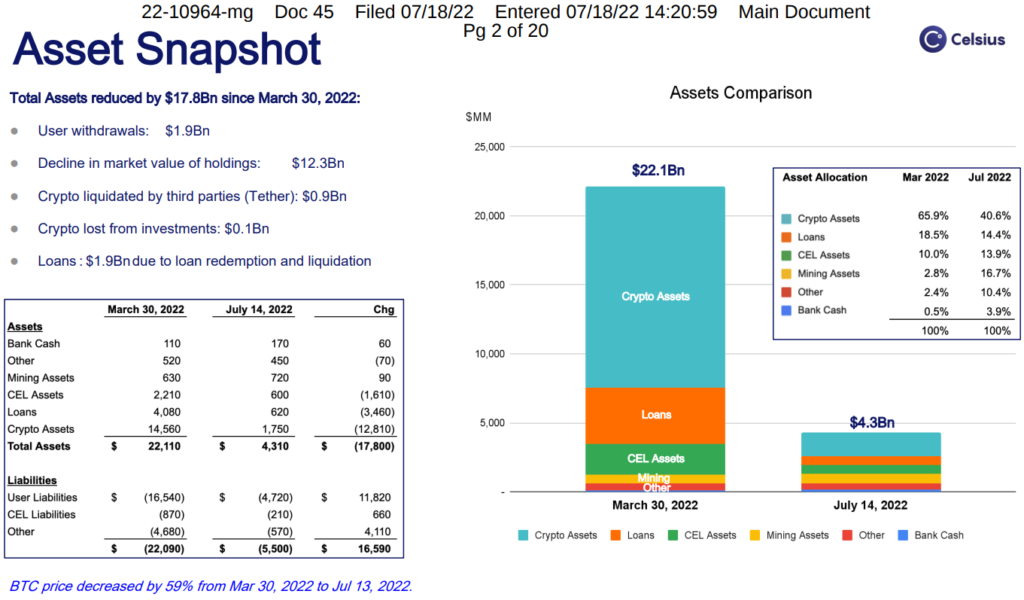Click the Celsius logo icon
Image resolution: width=1024 pixels, height=600 pixels.
point(933,40)
